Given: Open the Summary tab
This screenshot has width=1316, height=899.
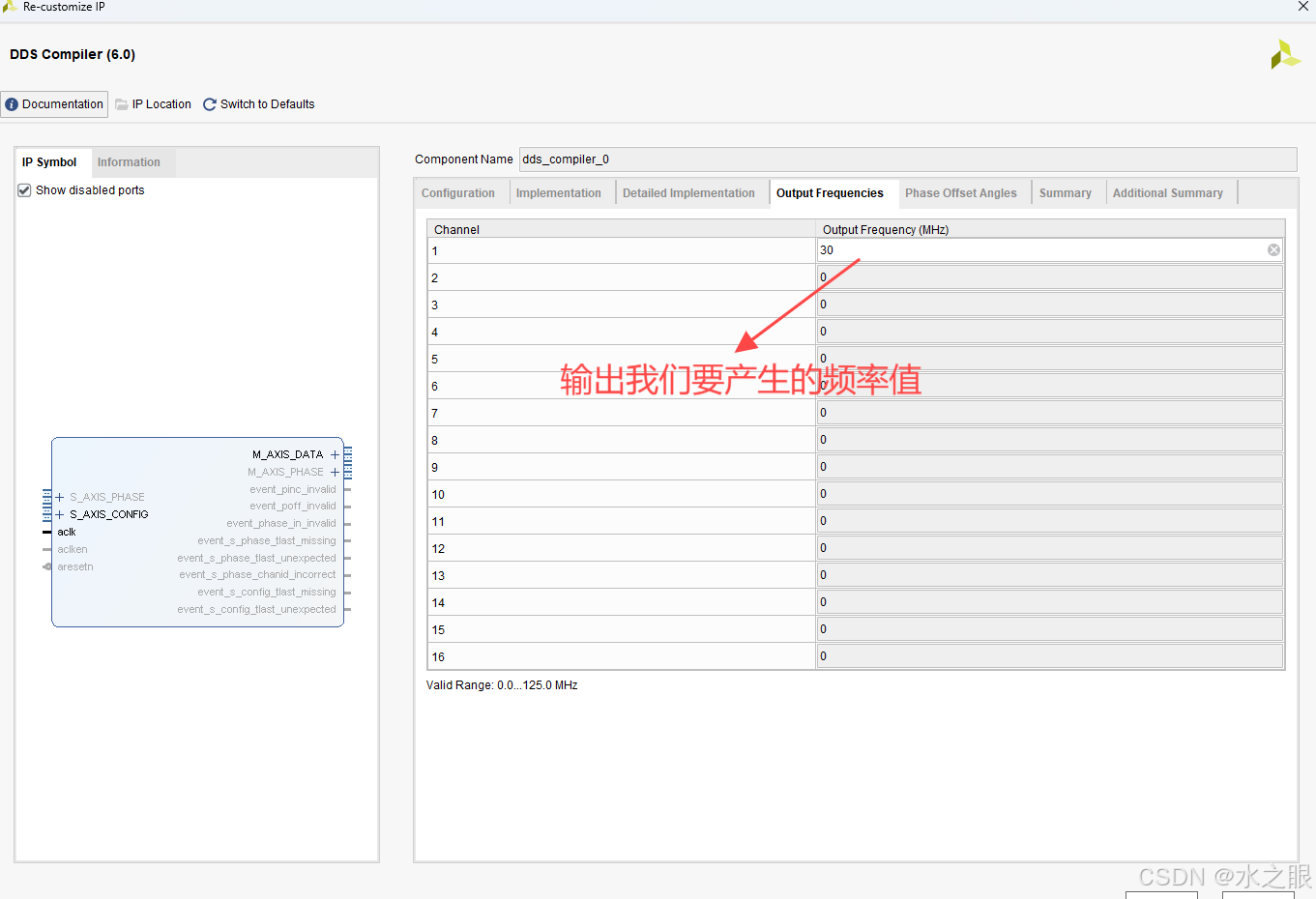Looking at the screenshot, I should [x=1066, y=193].
